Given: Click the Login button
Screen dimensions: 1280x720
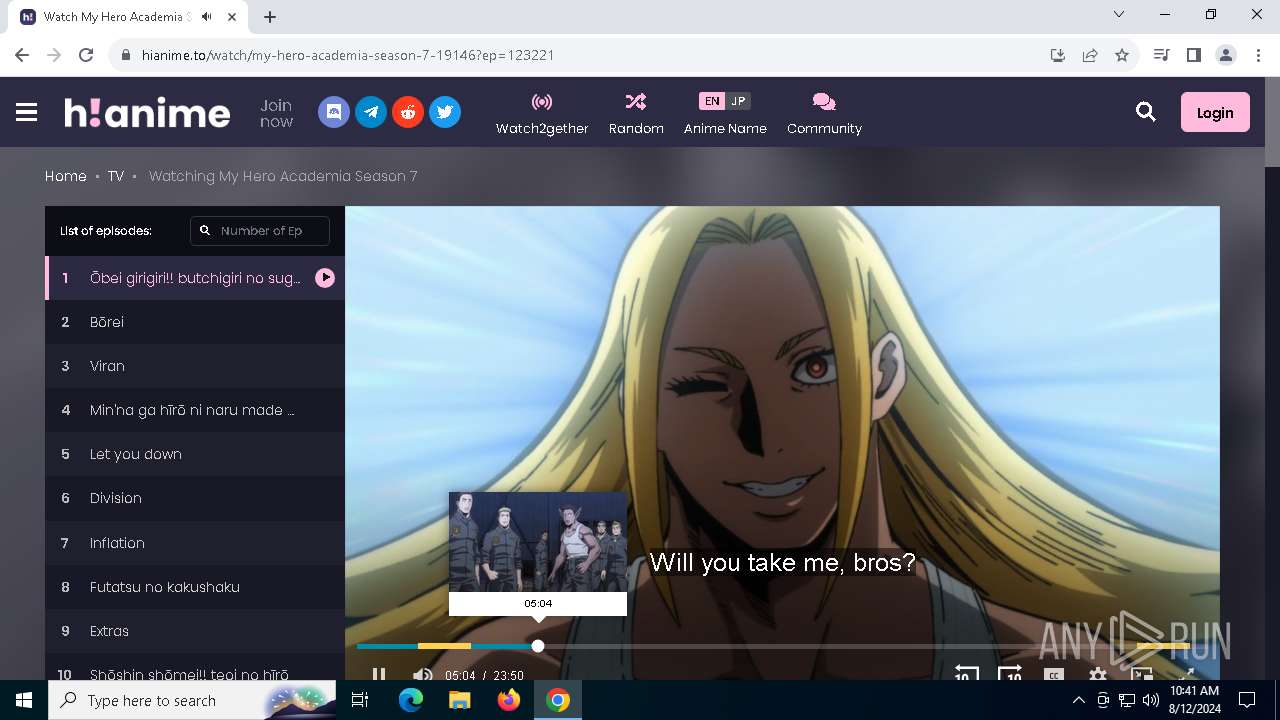Looking at the screenshot, I should pyautogui.click(x=1215, y=112).
